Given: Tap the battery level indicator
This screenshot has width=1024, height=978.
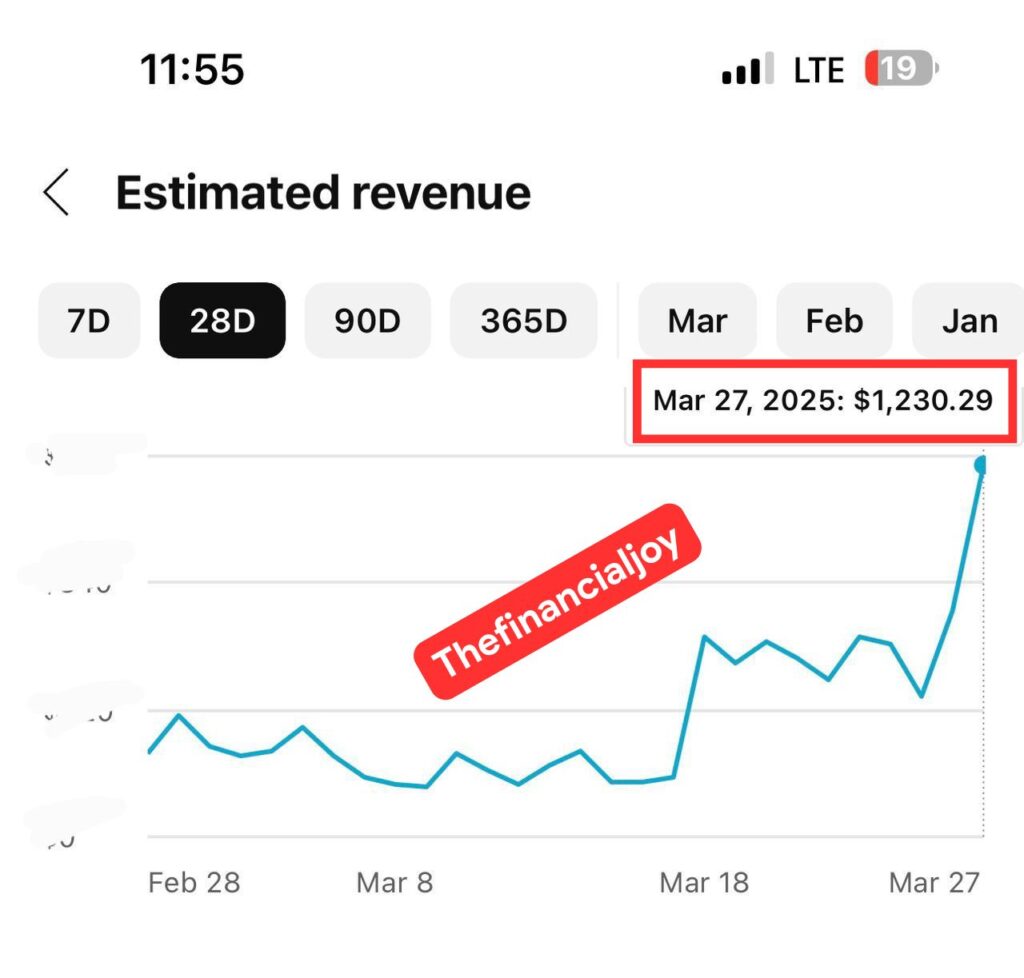Looking at the screenshot, I should [902, 69].
